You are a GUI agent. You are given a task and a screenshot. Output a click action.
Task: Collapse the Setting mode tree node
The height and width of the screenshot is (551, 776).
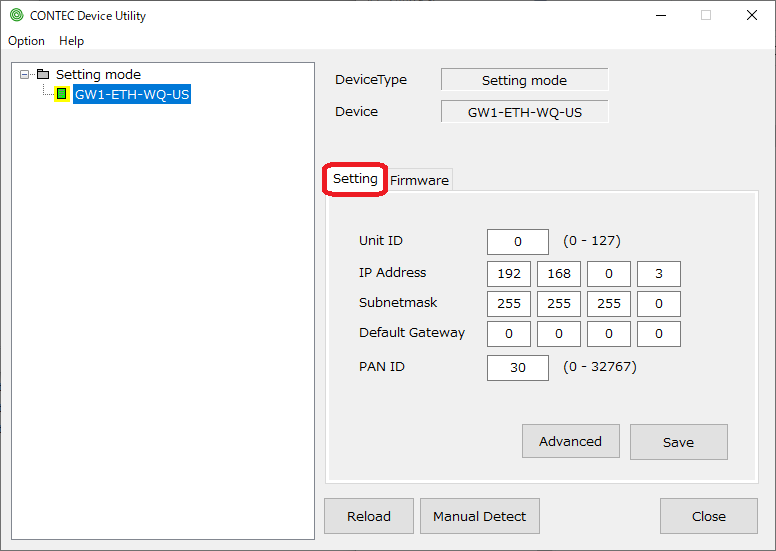click(24, 75)
